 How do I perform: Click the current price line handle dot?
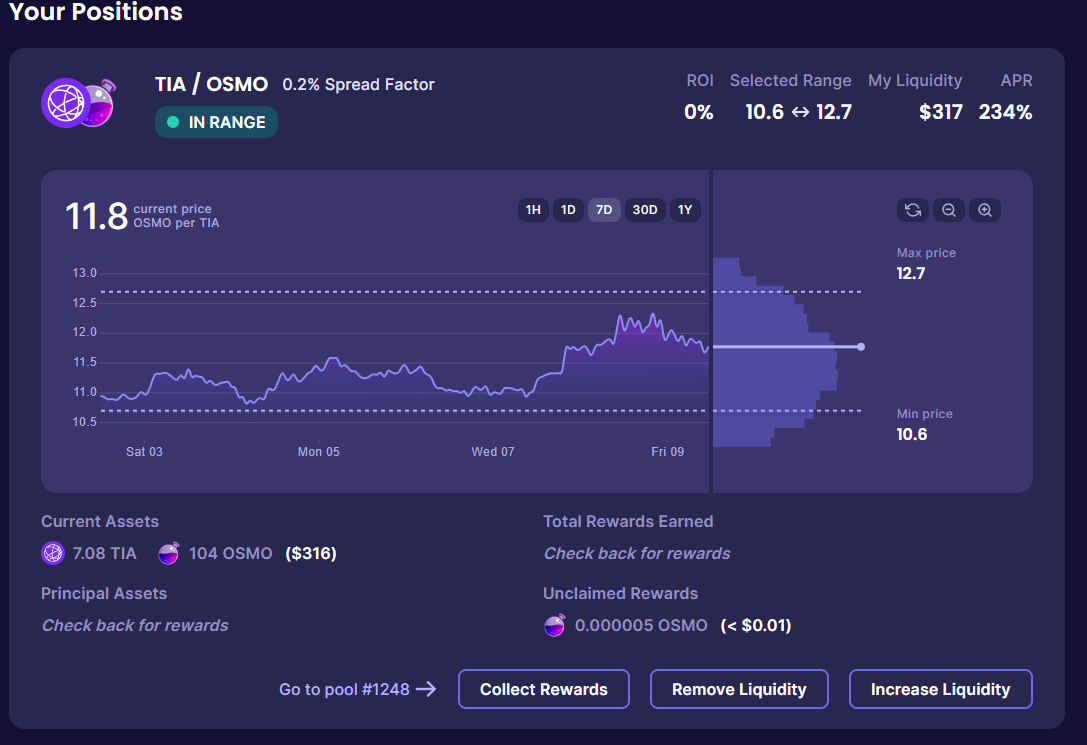861,347
